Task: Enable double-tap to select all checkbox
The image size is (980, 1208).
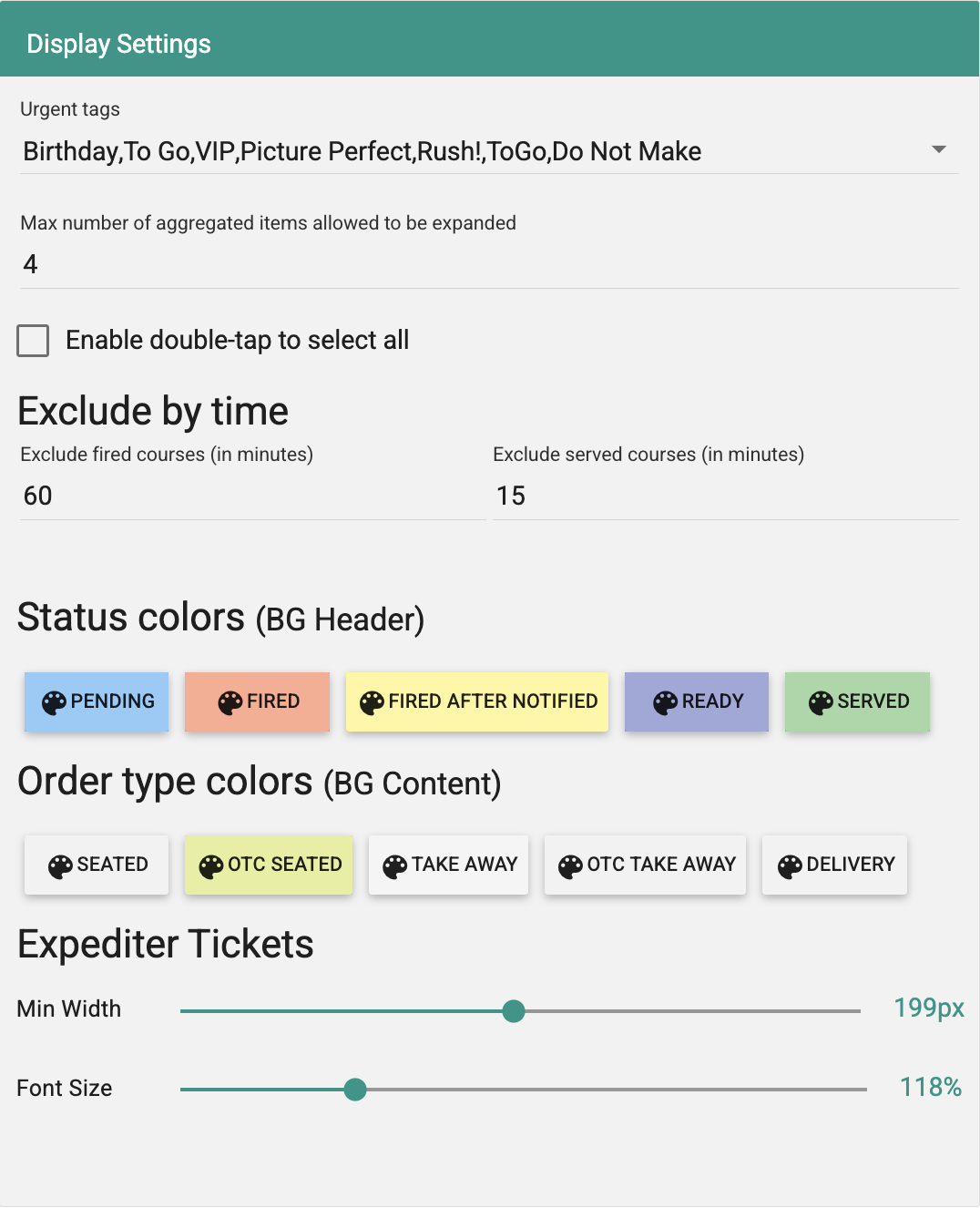Action: click(33, 341)
